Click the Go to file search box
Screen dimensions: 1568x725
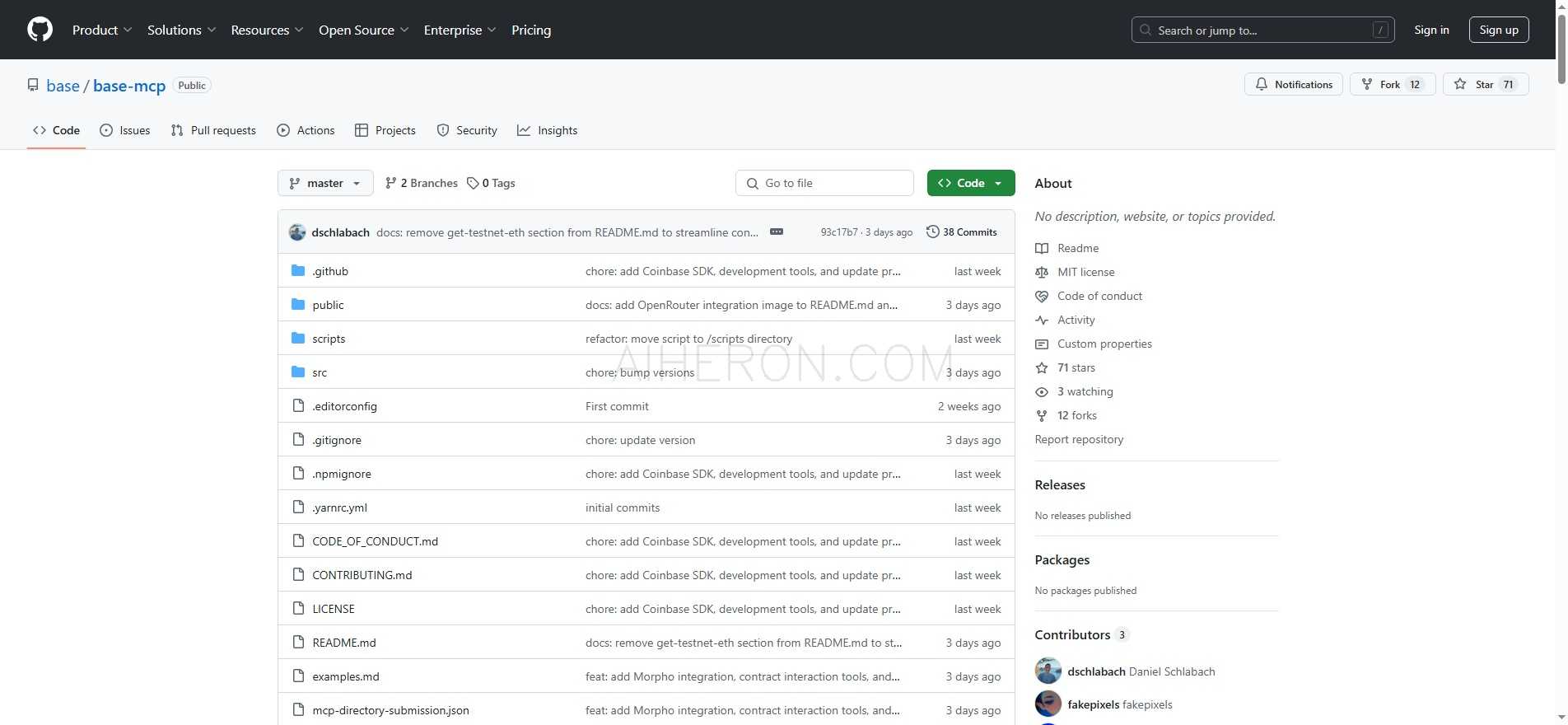[824, 183]
